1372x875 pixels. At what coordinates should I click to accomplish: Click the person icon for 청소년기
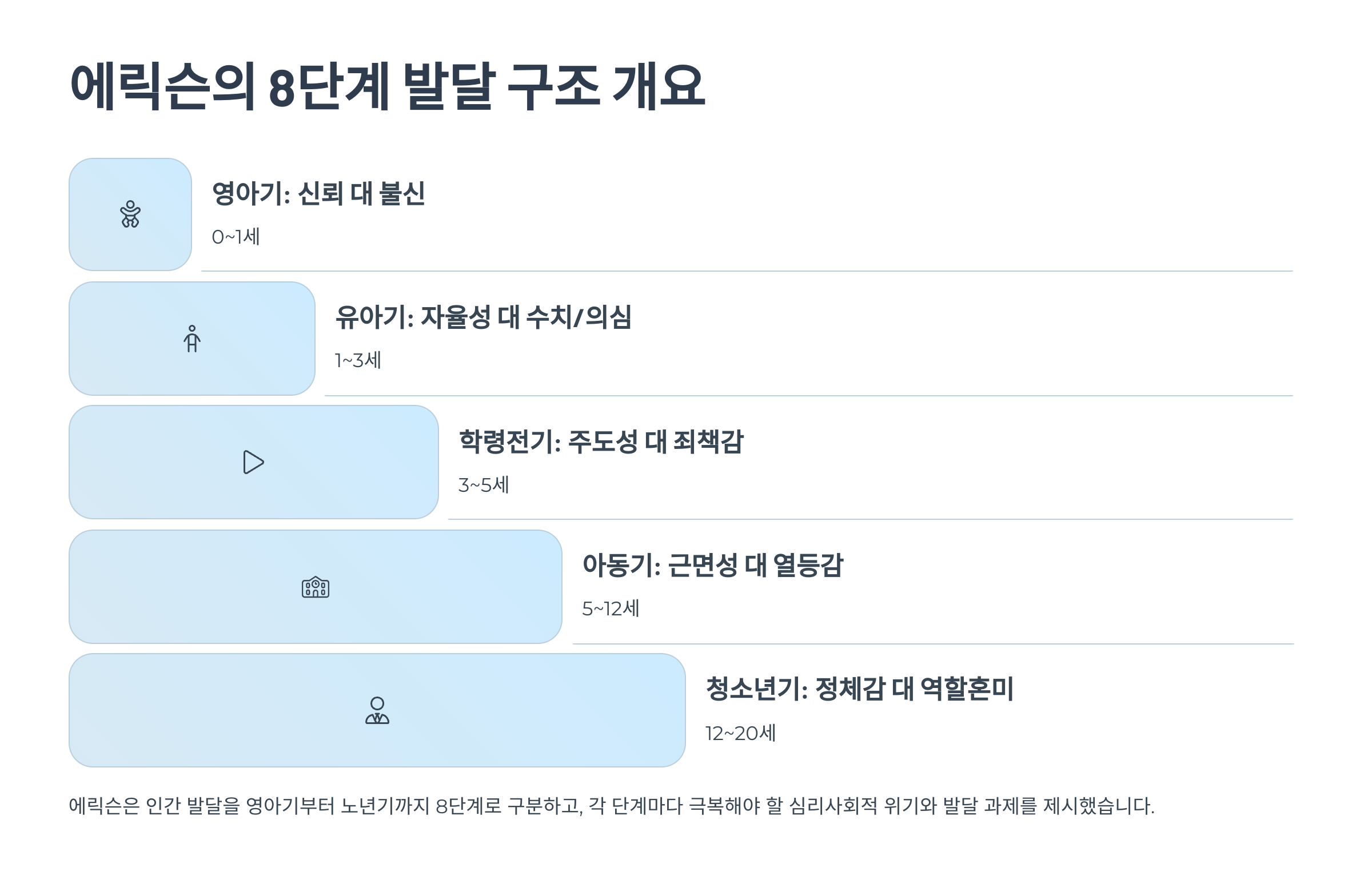click(377, 710)
